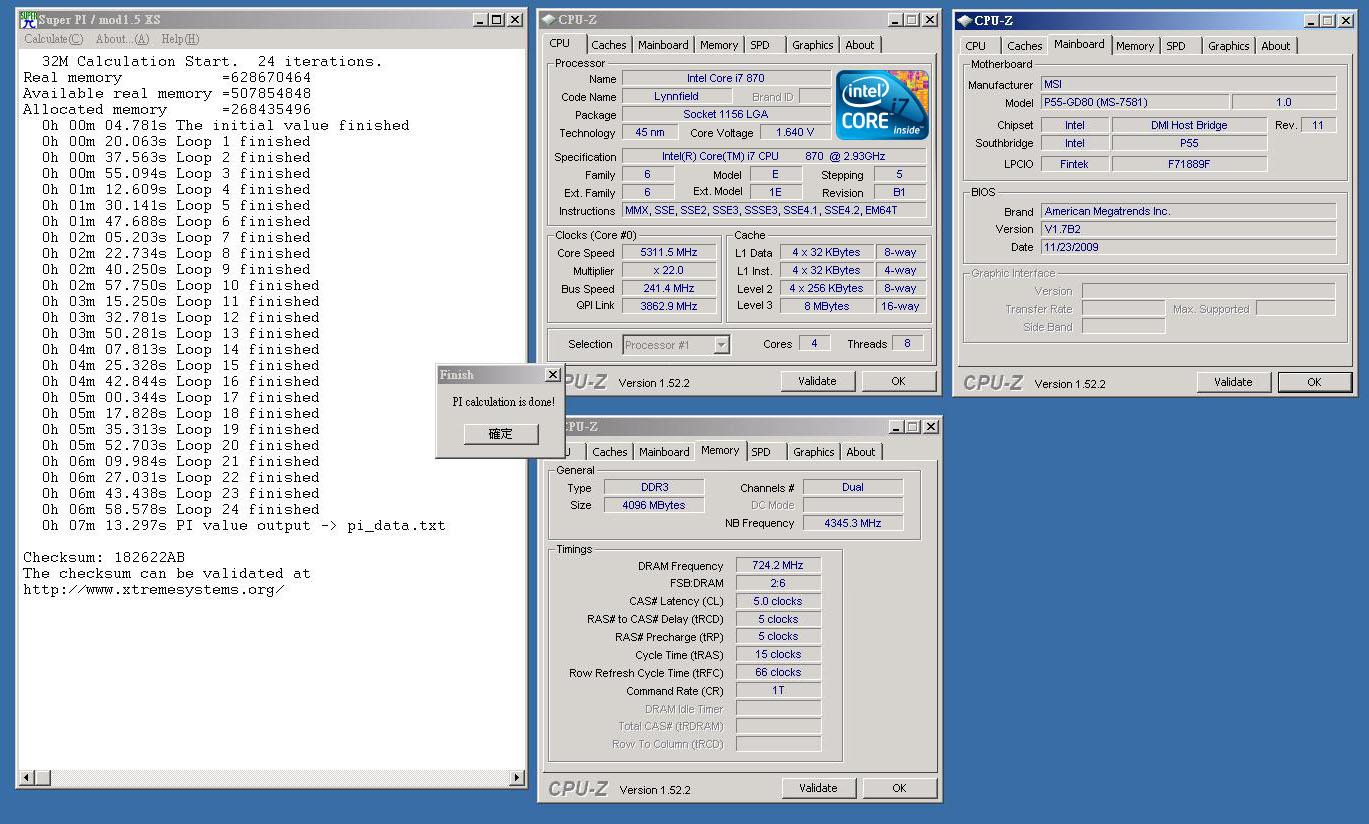
Task: Open Mainboard tab in Memory window
Action: click(664, 452)
